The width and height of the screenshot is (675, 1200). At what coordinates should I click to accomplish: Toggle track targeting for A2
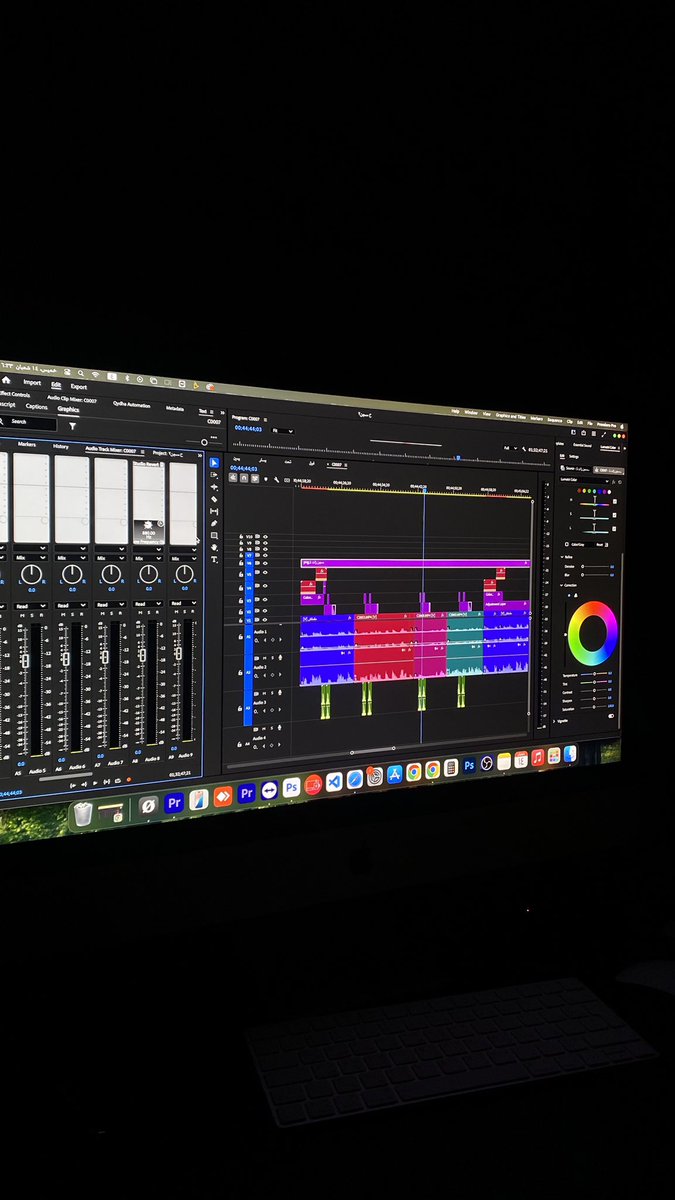[x=249, y=672]
